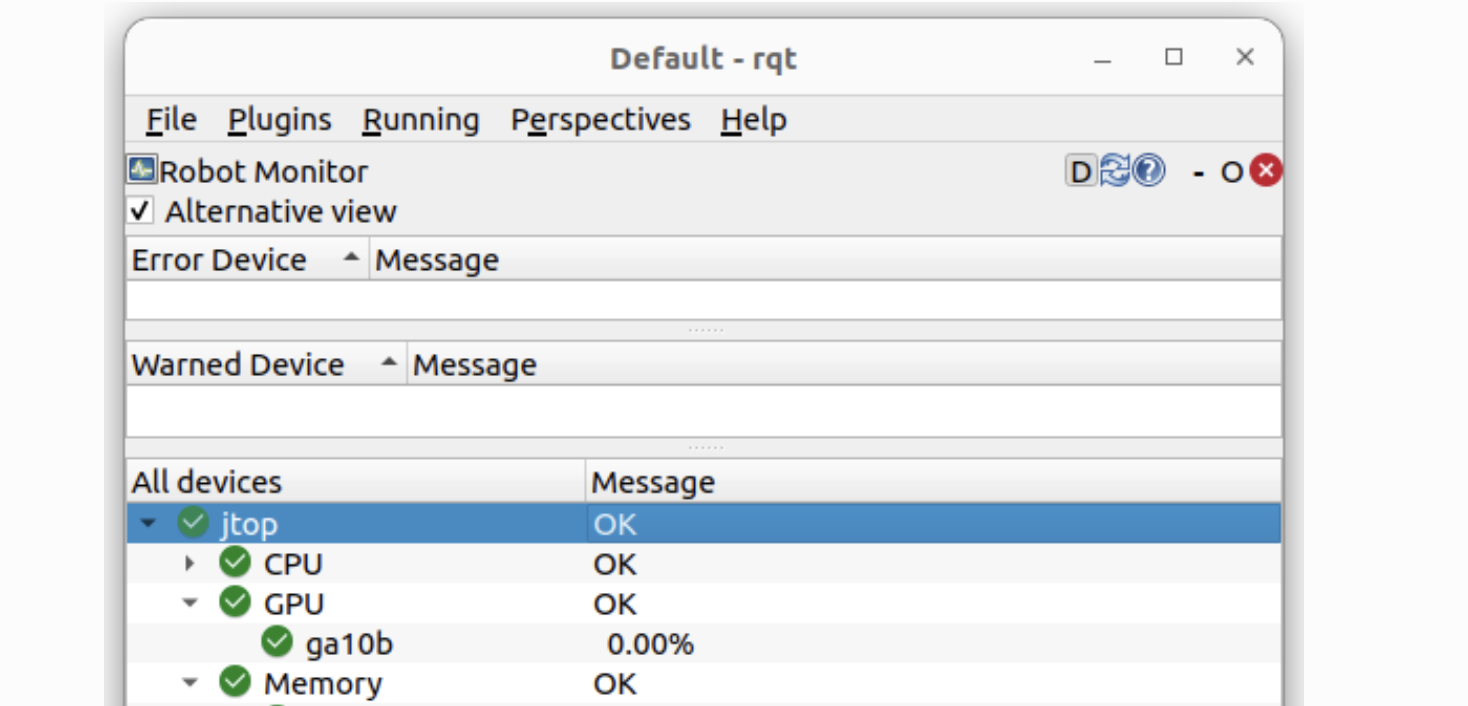
Task: Click the O undock plugin button
Action: 1231,173
